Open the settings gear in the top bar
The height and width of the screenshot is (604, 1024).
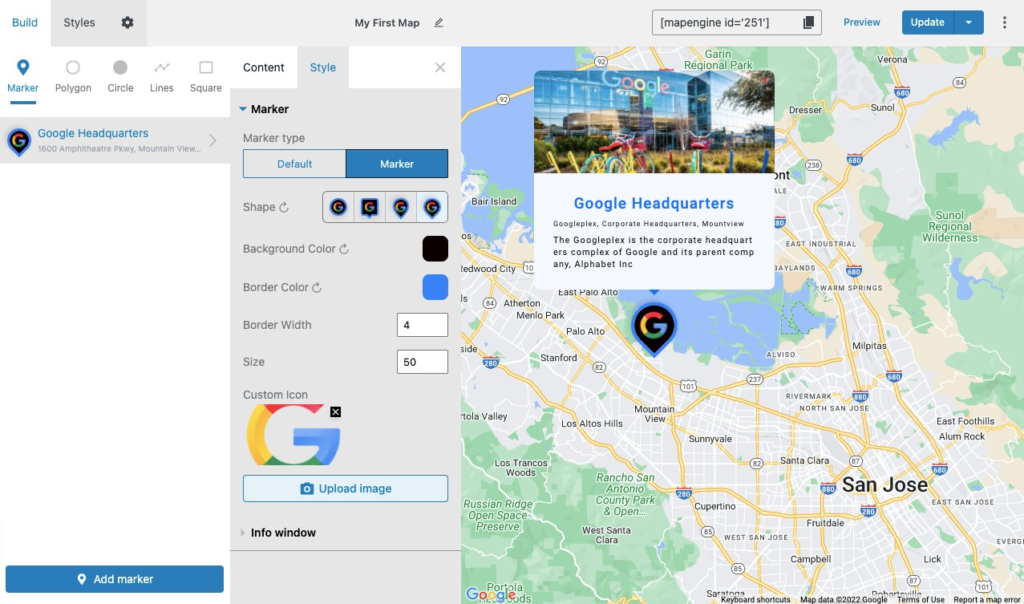click(x=127, y=22)
